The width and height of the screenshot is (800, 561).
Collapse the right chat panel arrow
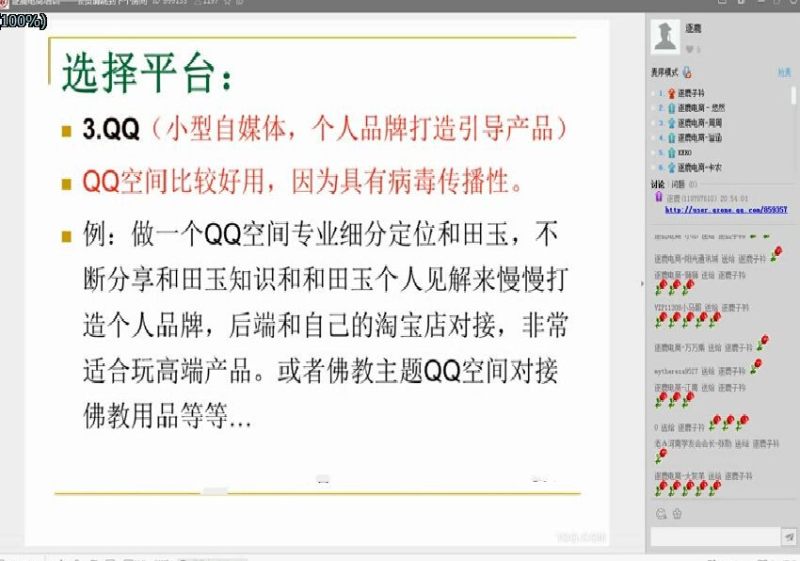coord(642,284)
